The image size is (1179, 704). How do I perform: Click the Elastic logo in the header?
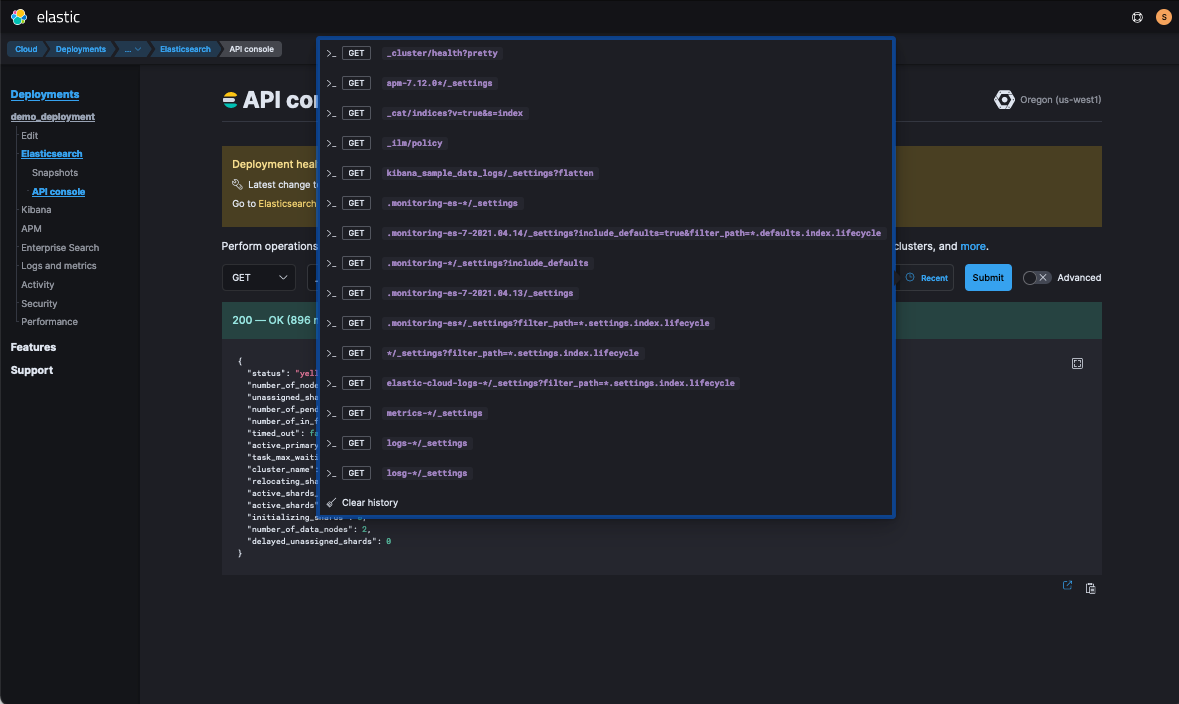[x=20, y=17]
